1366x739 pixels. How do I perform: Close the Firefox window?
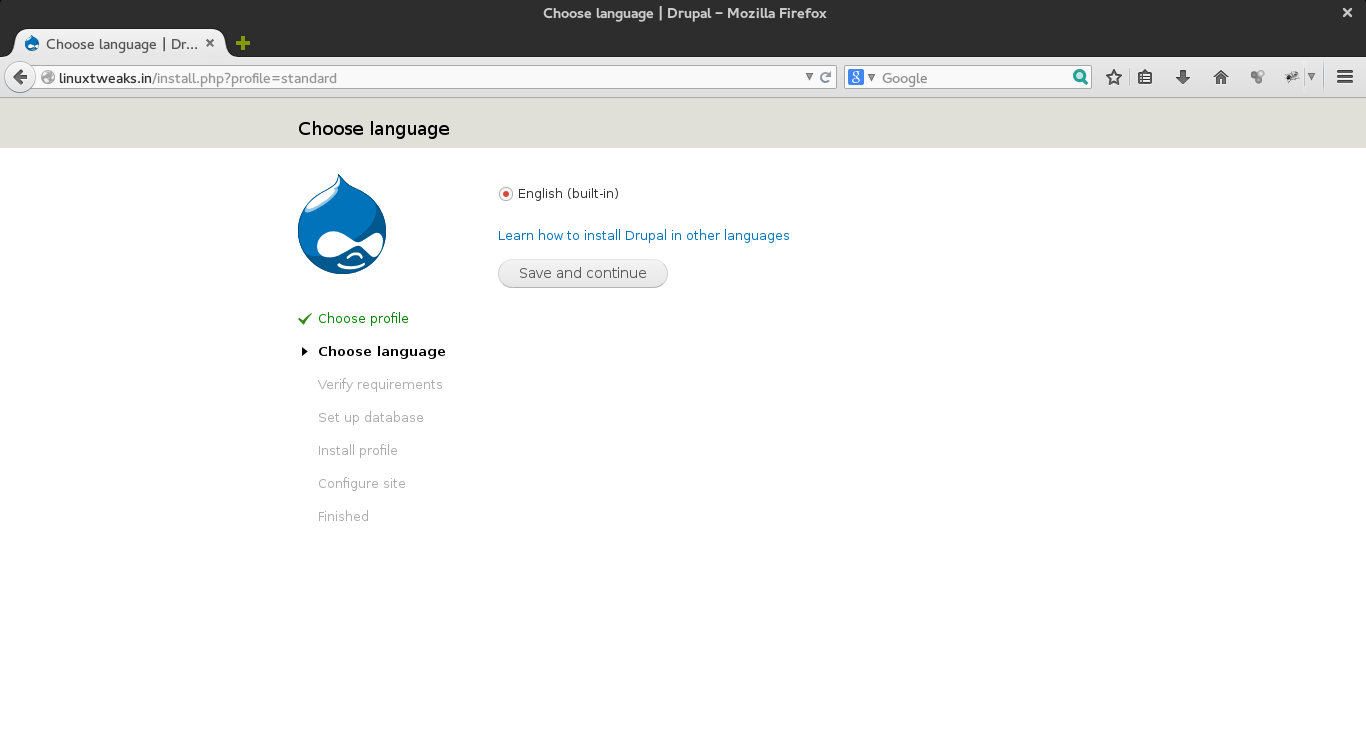1347,13
